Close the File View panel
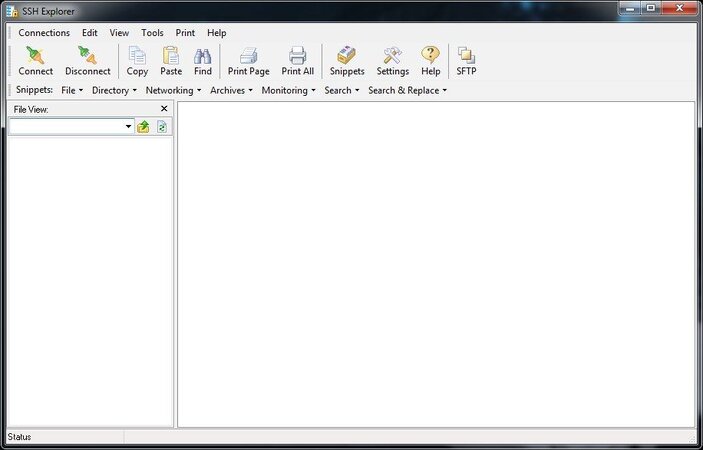The image size is (703, 450). pyautogui.click(x=164, y=108)
